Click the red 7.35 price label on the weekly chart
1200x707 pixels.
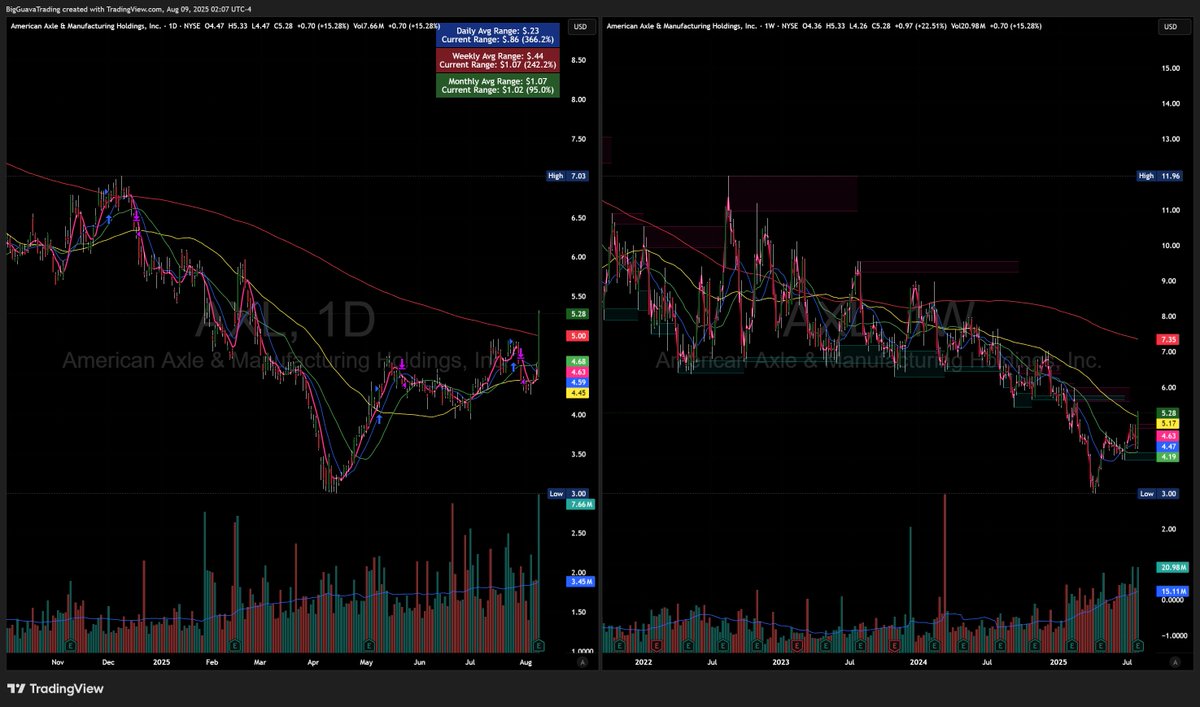point(1170,340)
